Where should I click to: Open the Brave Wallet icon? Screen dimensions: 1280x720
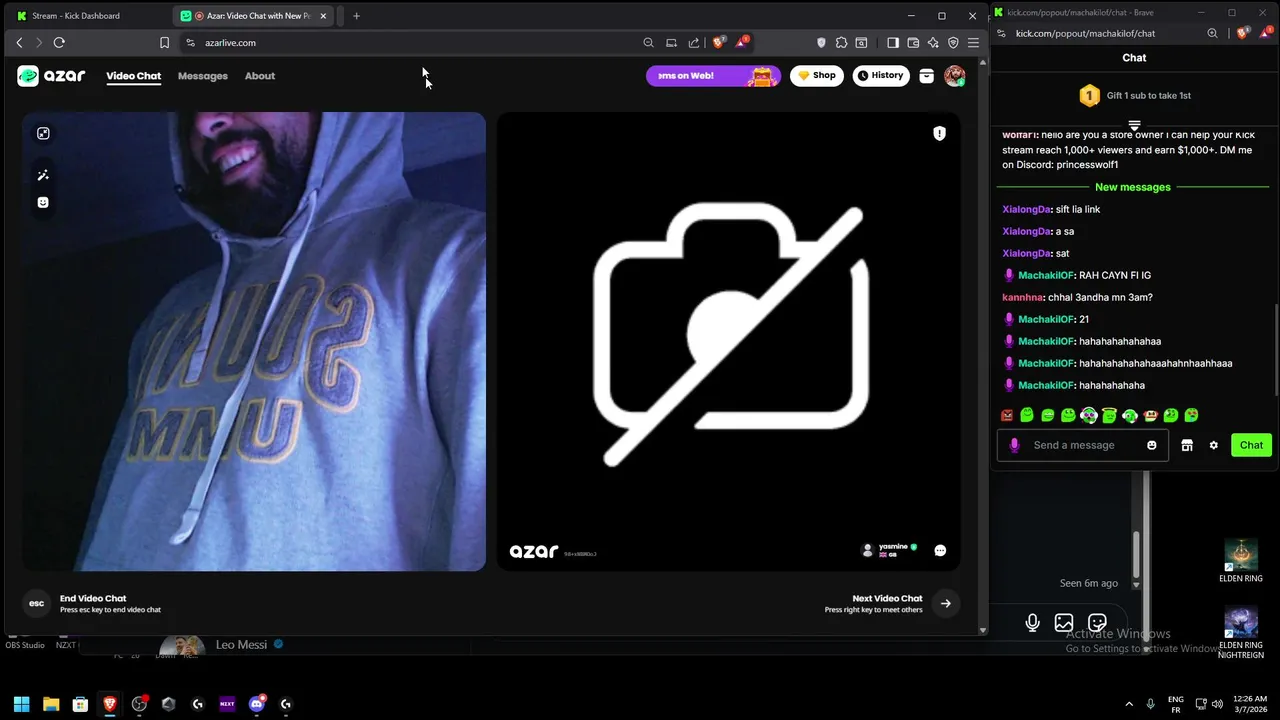913,43
